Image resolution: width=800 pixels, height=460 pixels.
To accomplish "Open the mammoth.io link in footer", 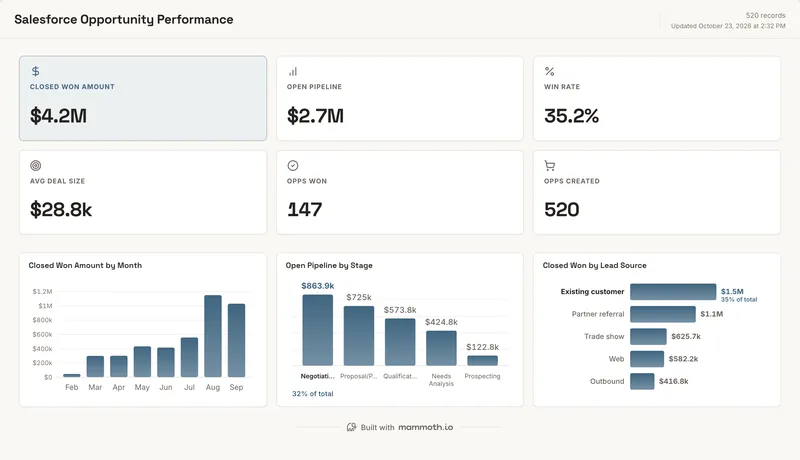I will click(x=426, y=427).
